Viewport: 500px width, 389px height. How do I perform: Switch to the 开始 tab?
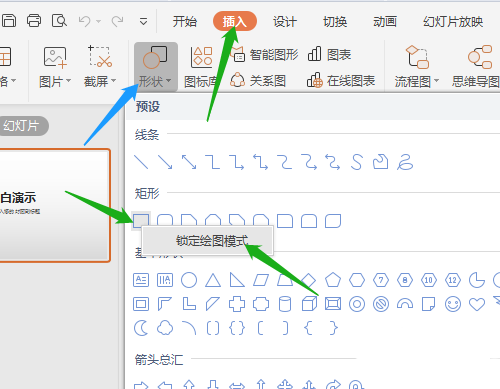[x=185, y=22]
